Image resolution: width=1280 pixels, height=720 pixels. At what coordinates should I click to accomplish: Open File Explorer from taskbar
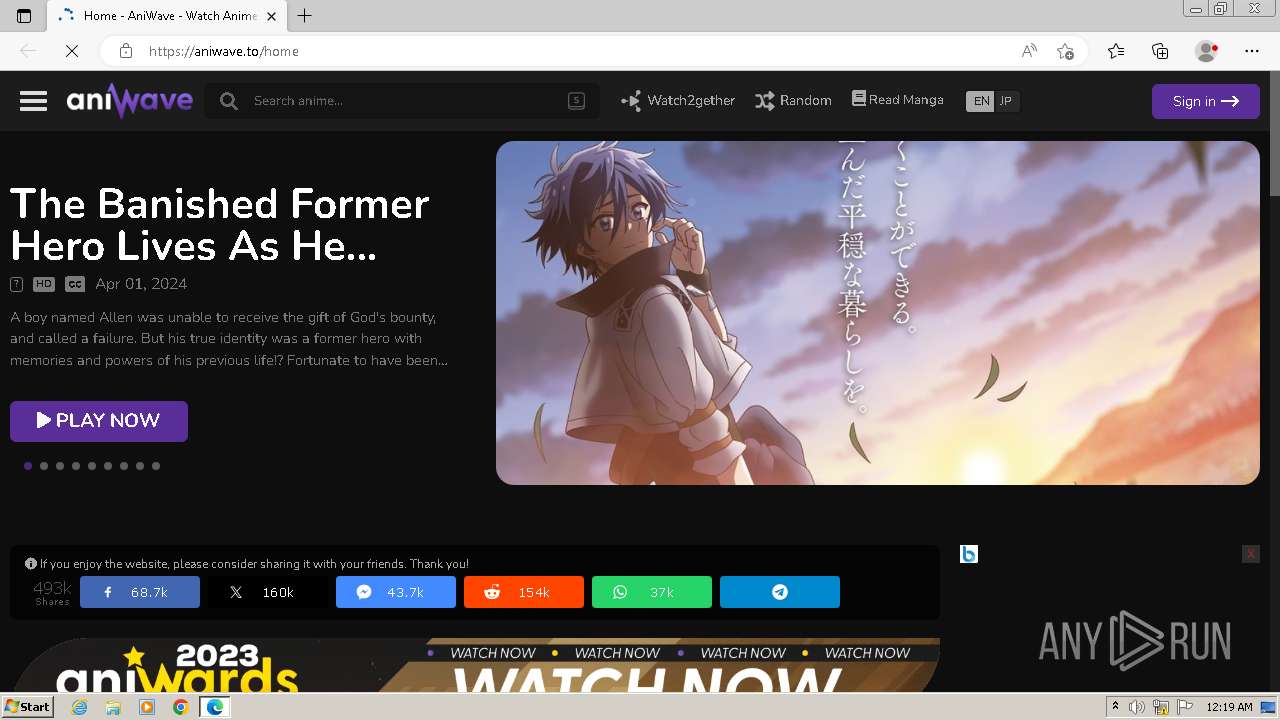(x=113, y=707)
